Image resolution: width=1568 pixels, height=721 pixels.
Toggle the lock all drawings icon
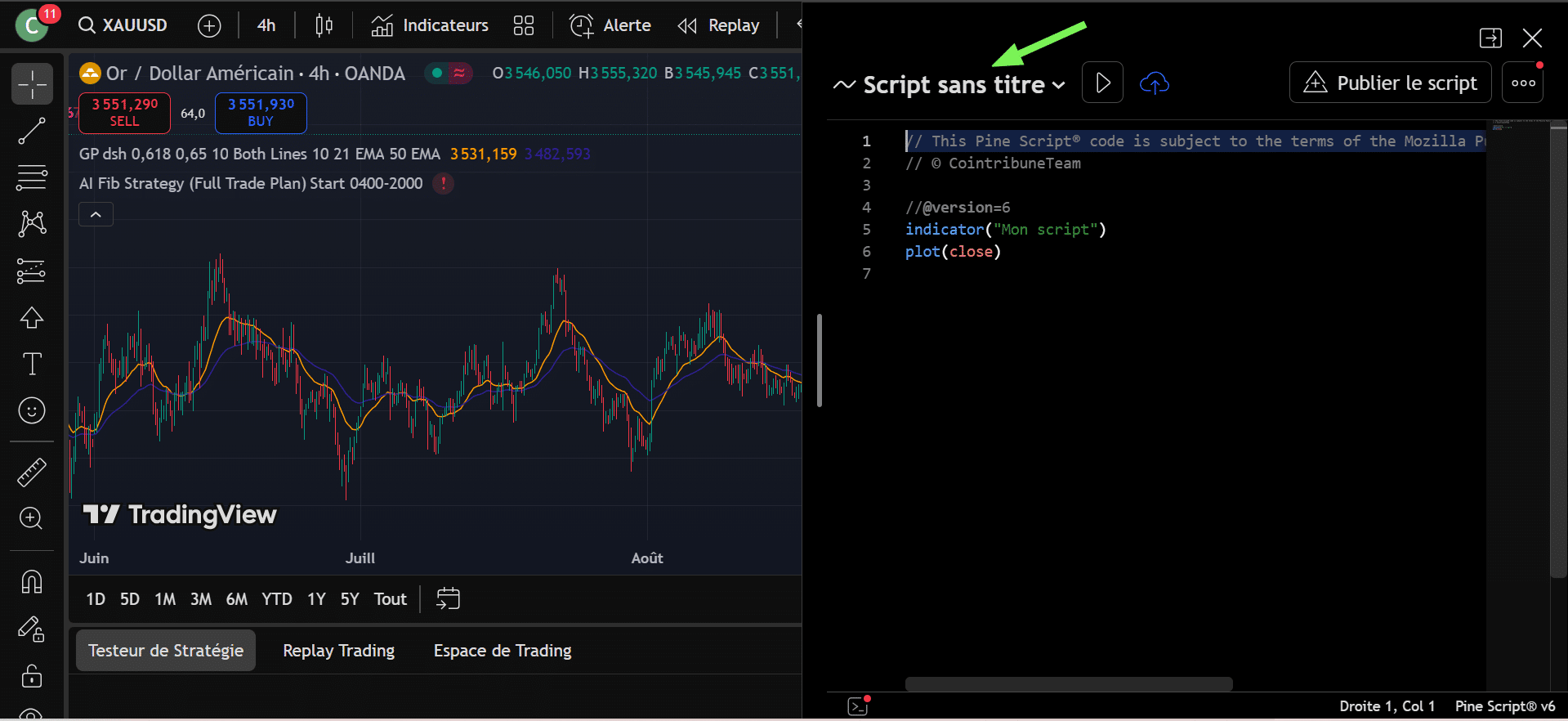click(x=32, y=676)
